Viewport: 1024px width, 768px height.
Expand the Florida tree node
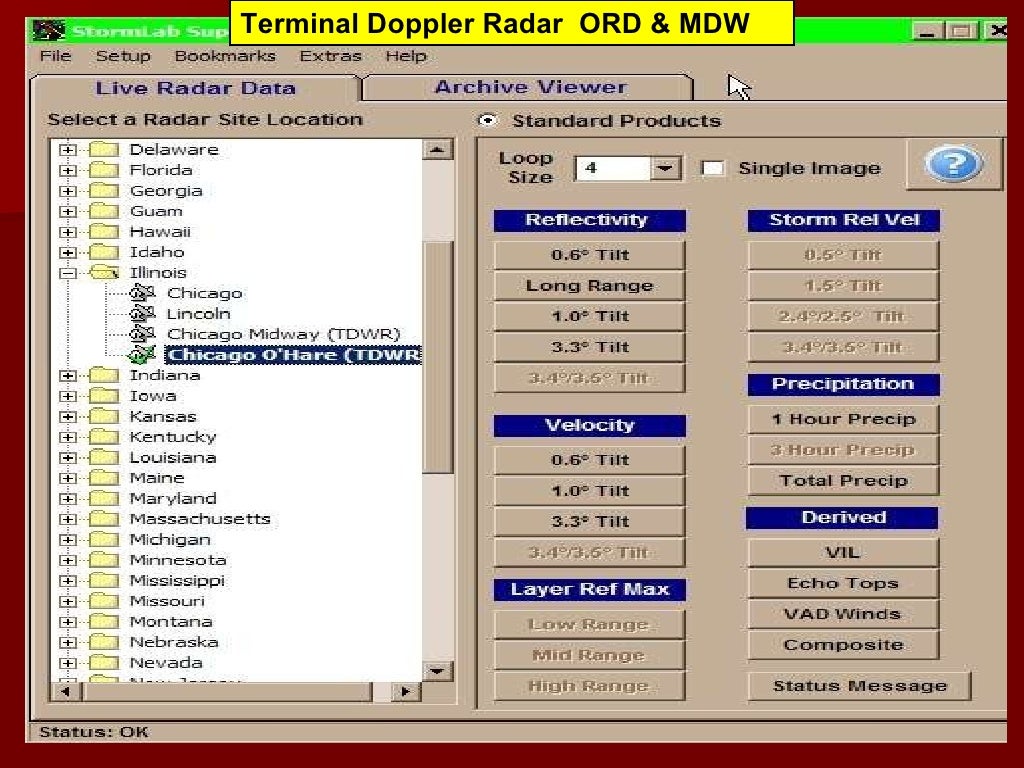(x=67, y=170)
